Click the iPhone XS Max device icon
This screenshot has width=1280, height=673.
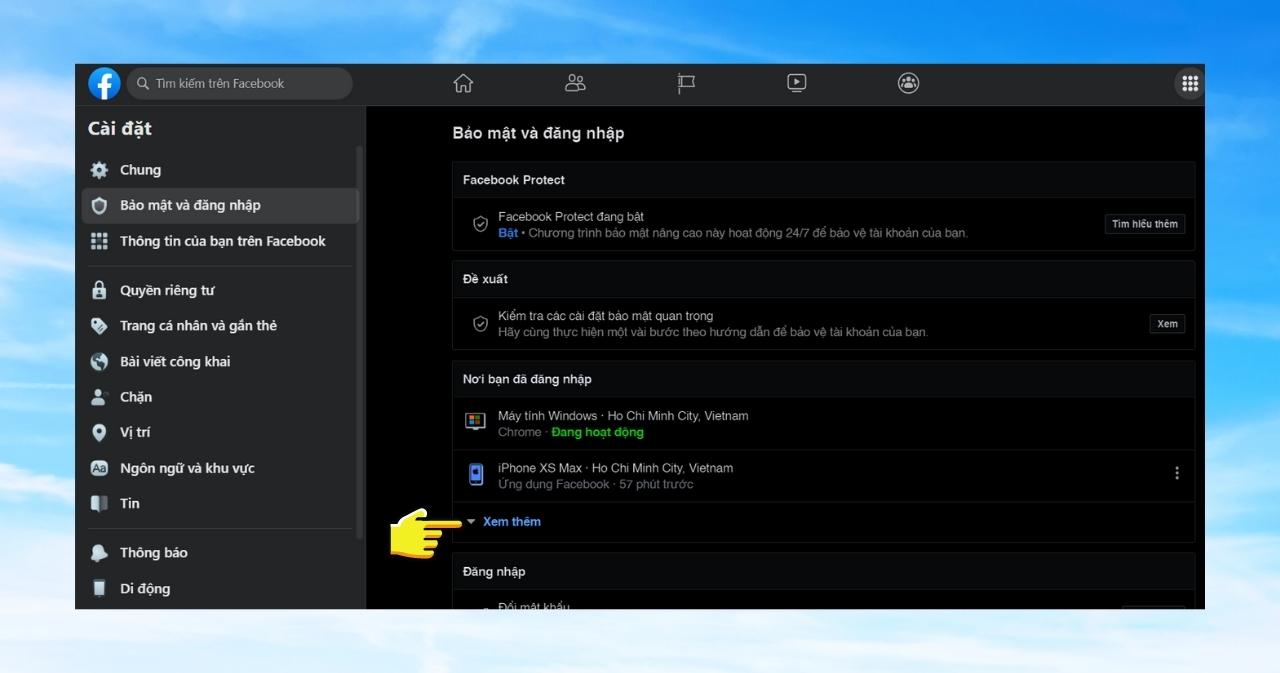coord(476,475)
